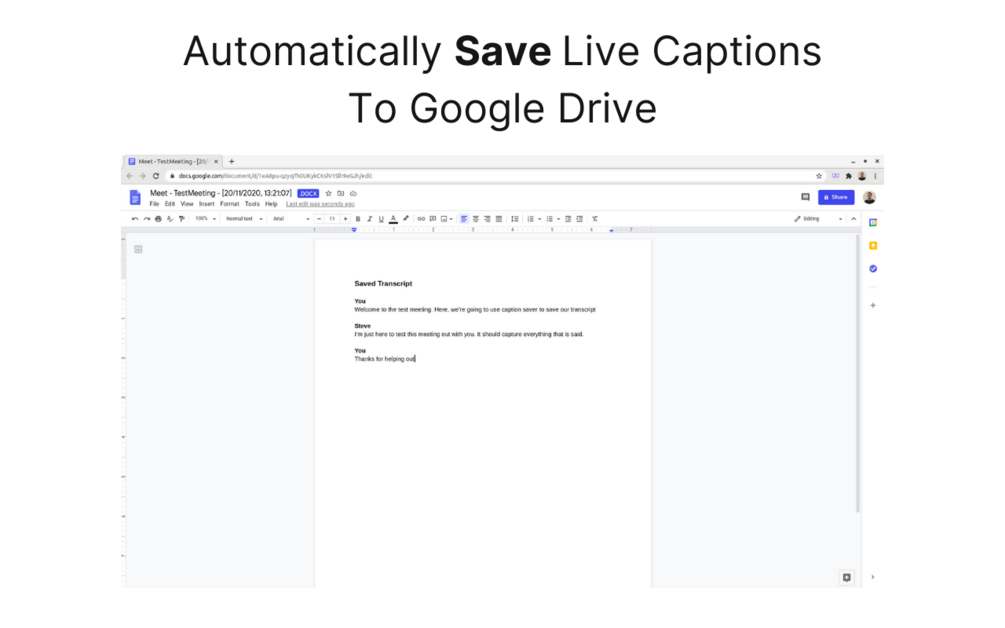This screenshot has width=1005, height=628.
Task: Open the Explore button at bottom right
Action: coord(847,577)
